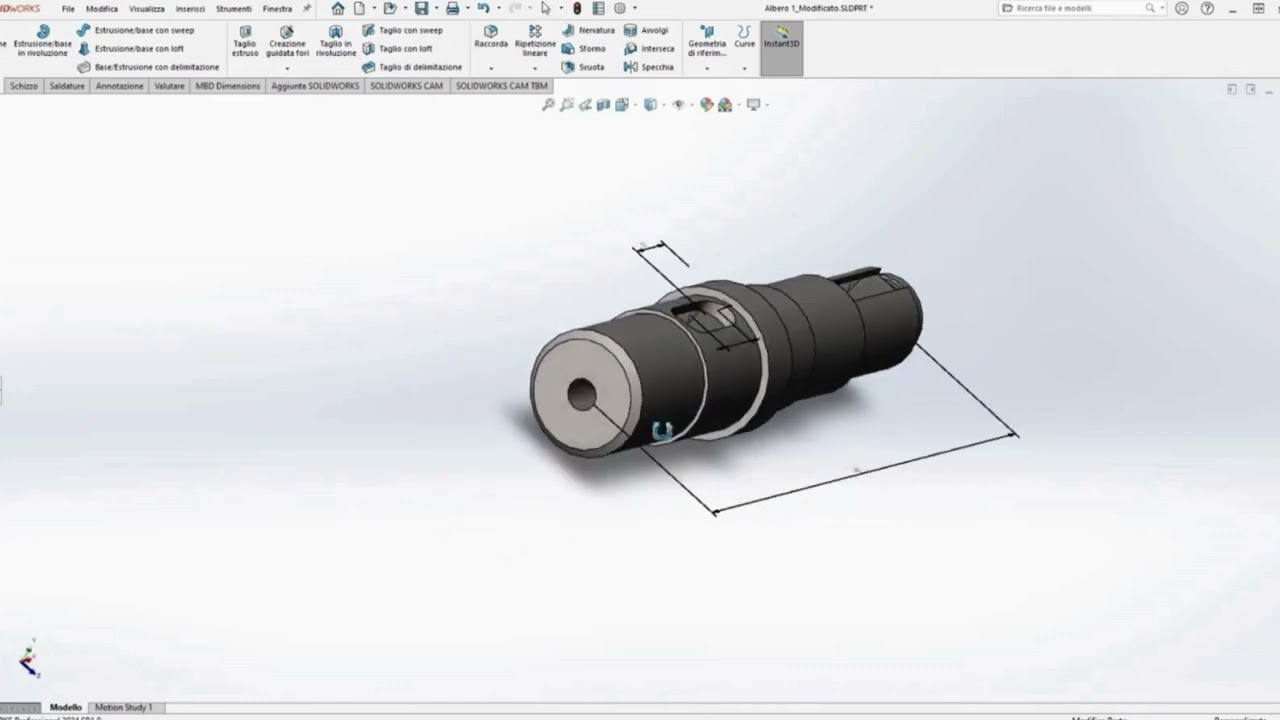Click Edit Appearance color sphere icon
Viewport: 1280px width, 720px height.
[706, 104]
